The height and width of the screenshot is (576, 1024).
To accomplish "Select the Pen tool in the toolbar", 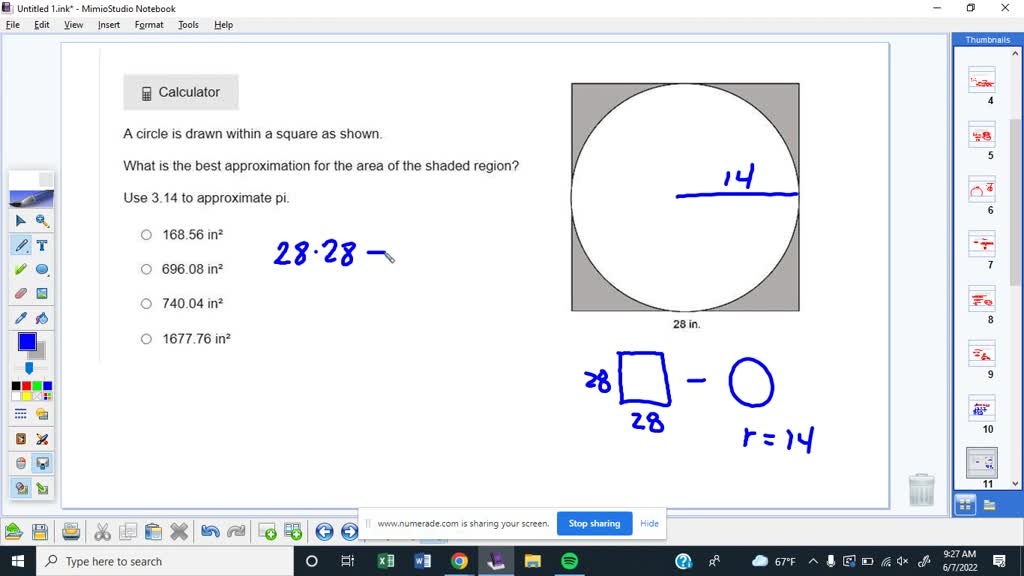I will [20, 245].
